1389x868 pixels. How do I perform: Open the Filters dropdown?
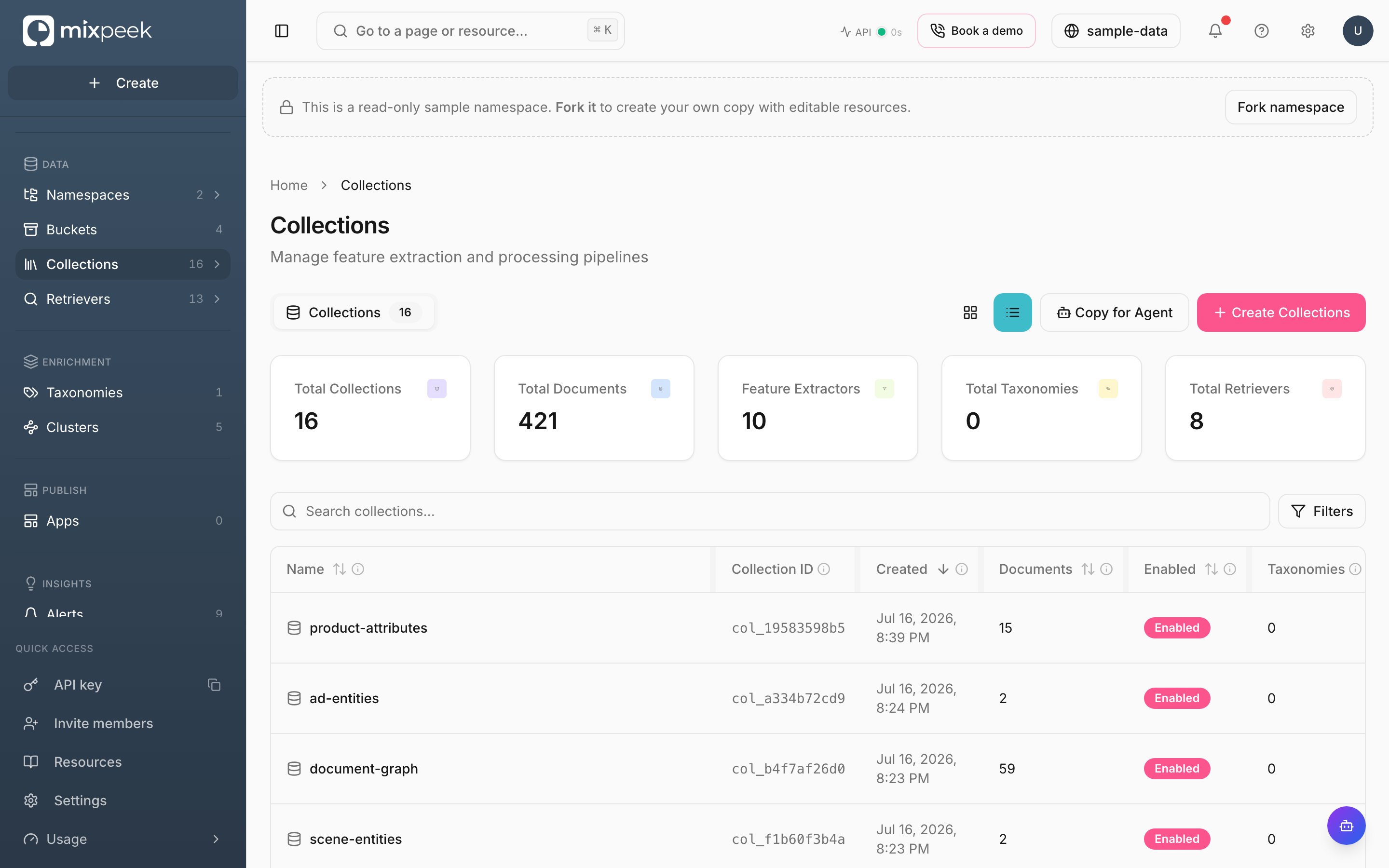click(x=1321, y=511)
